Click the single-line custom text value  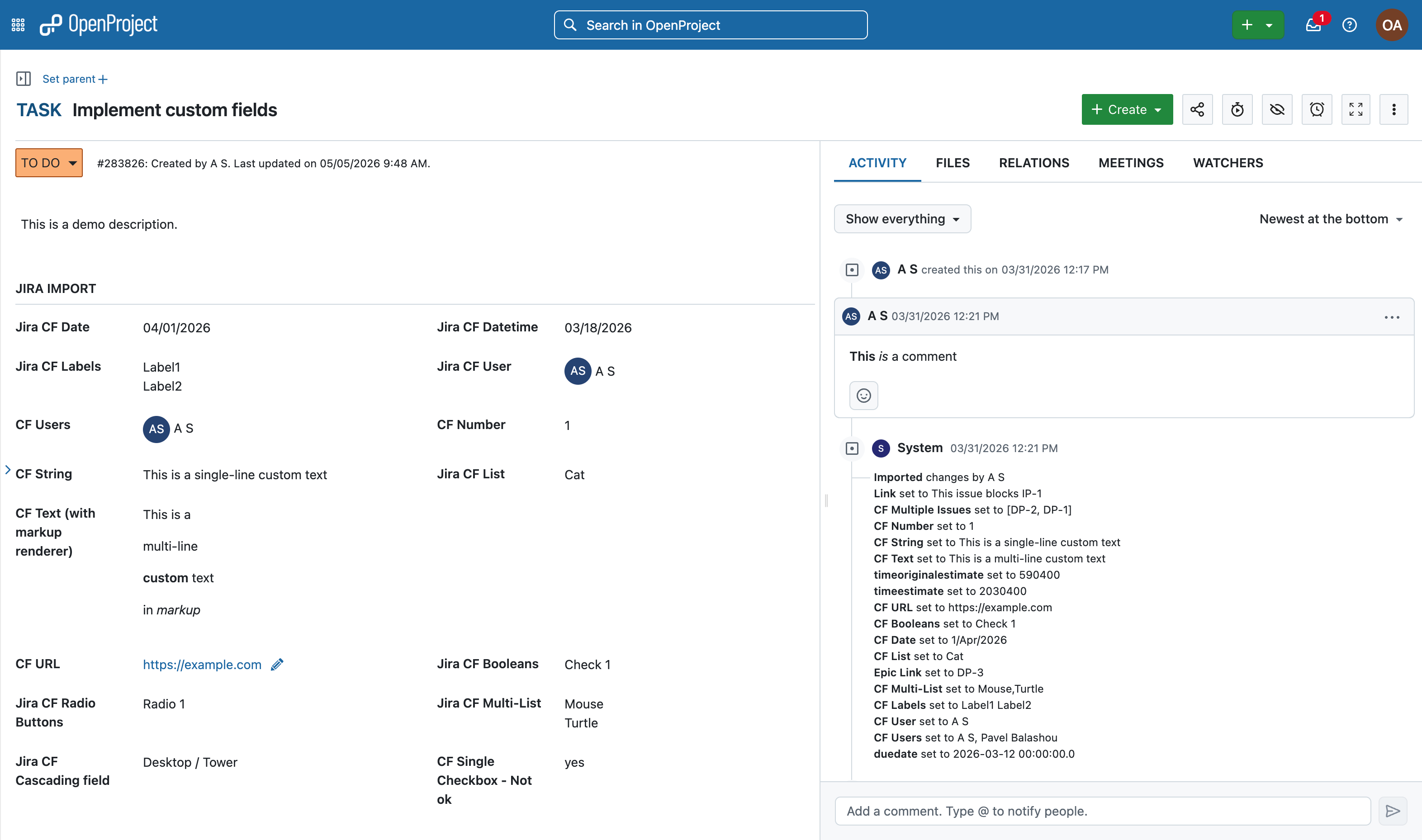tap(235, 475)
